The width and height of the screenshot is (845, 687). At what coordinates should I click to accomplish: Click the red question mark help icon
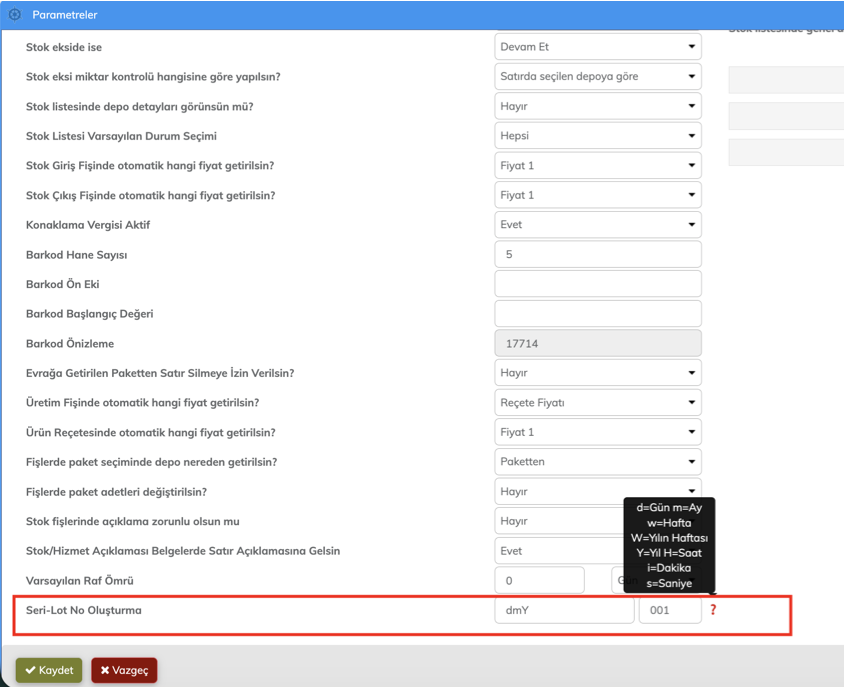(x=713, y=610)
